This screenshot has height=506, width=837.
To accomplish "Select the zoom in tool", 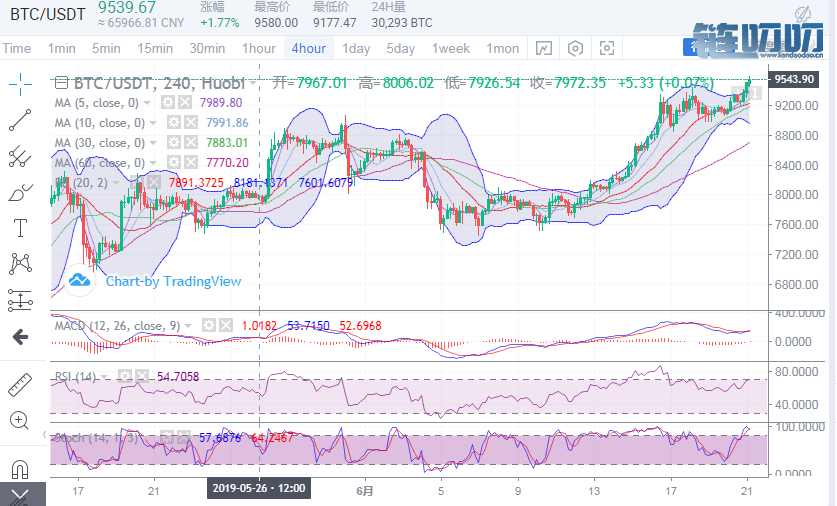I will tap(19, 421).
